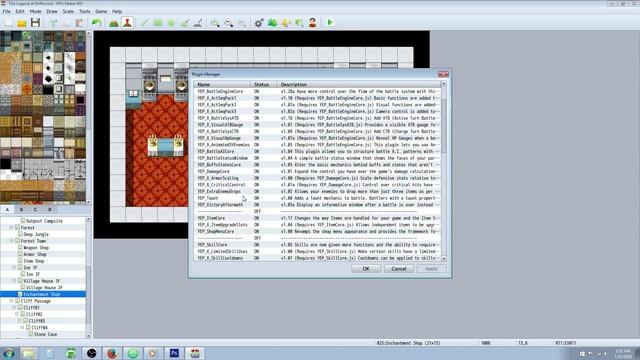Screen dimensions: 640x360
Task: Switch to tileset tab C
Action: 36,209
